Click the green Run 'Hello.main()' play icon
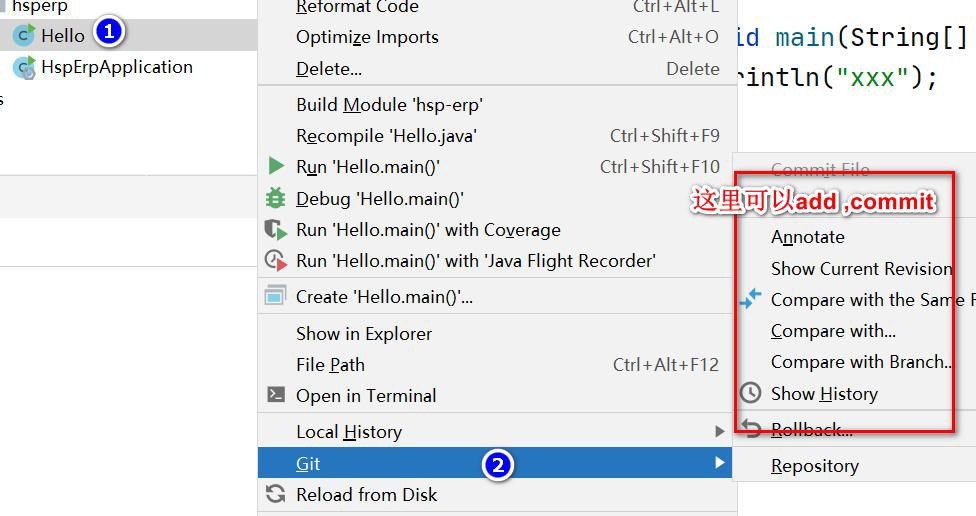 point(276,167)
